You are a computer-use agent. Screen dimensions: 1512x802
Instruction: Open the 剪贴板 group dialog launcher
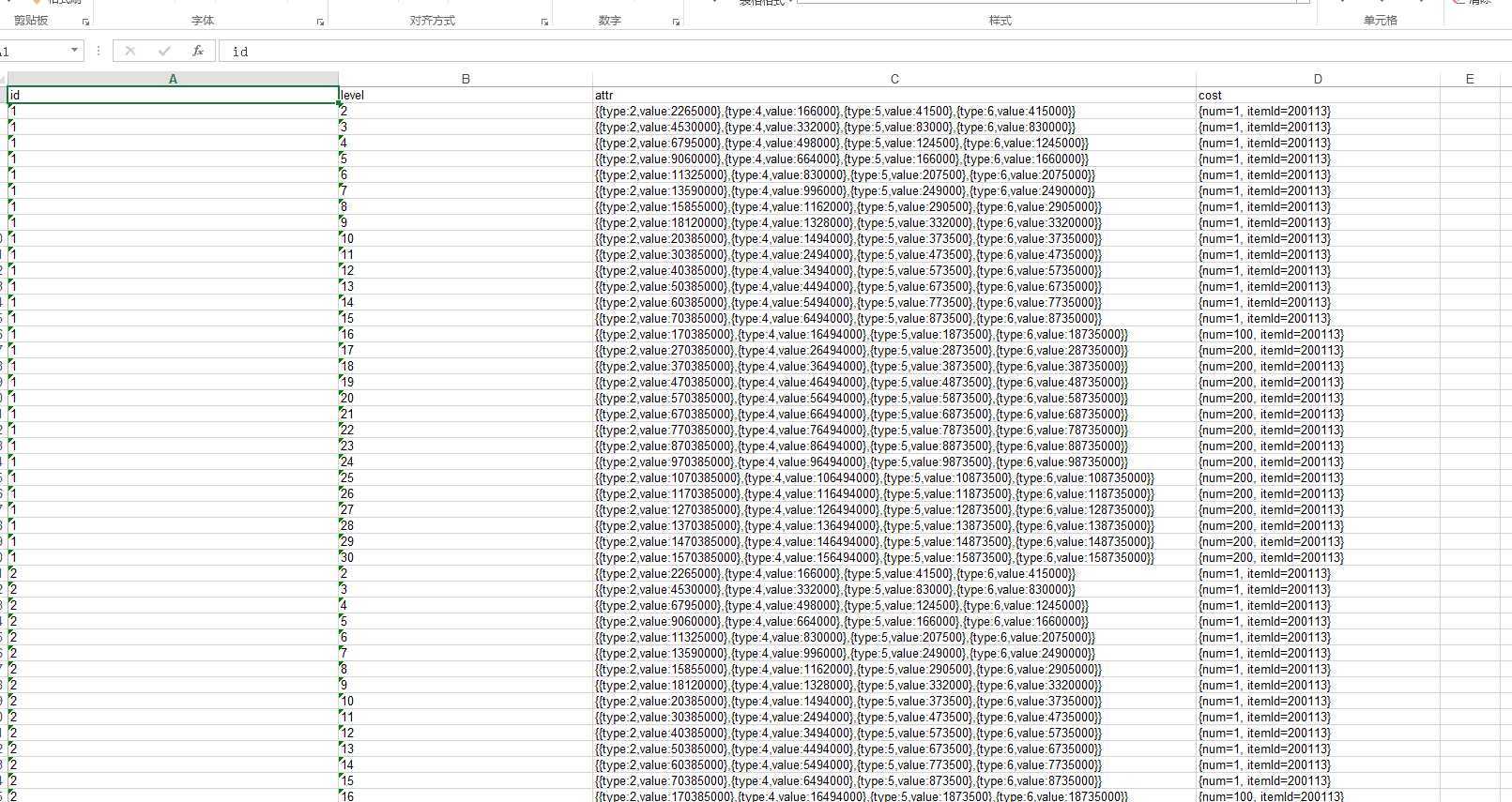[85, 22]
